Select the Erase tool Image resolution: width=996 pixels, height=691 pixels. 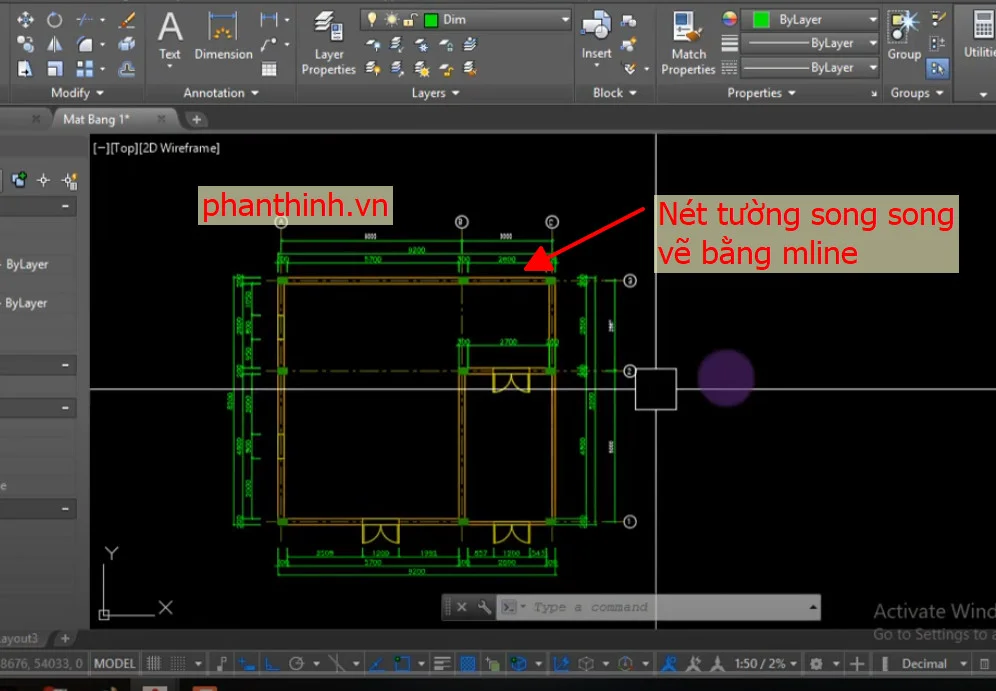[x=127, y=20]
